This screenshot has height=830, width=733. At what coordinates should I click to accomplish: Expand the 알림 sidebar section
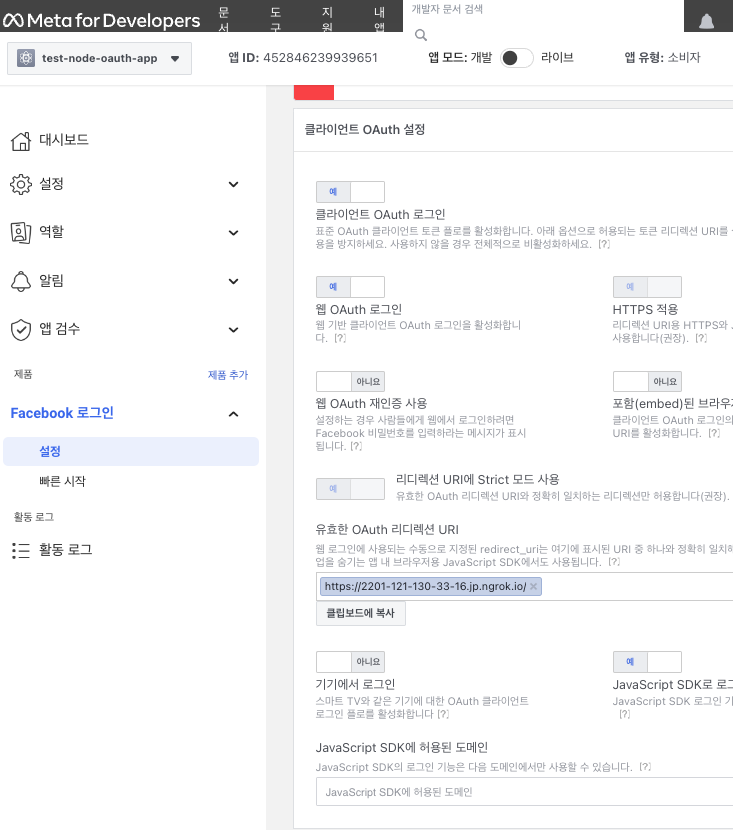(233, 281)
